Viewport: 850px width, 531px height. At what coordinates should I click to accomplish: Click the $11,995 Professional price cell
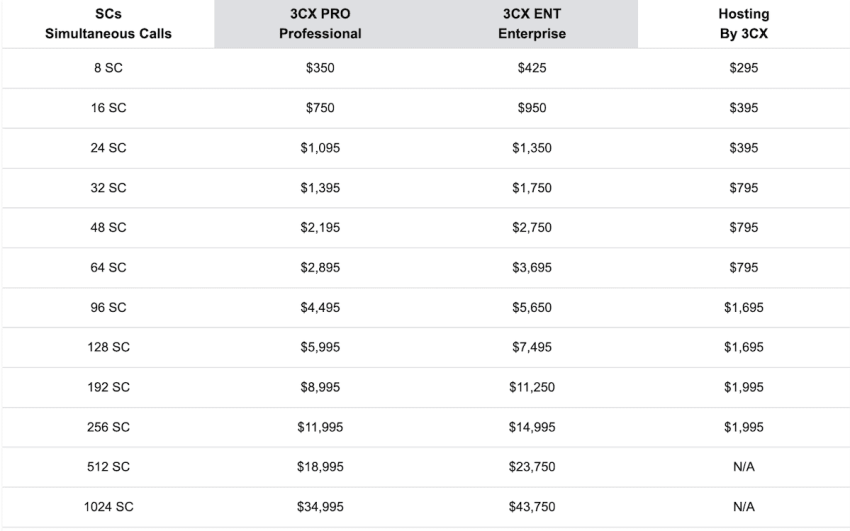click(320, 428)
